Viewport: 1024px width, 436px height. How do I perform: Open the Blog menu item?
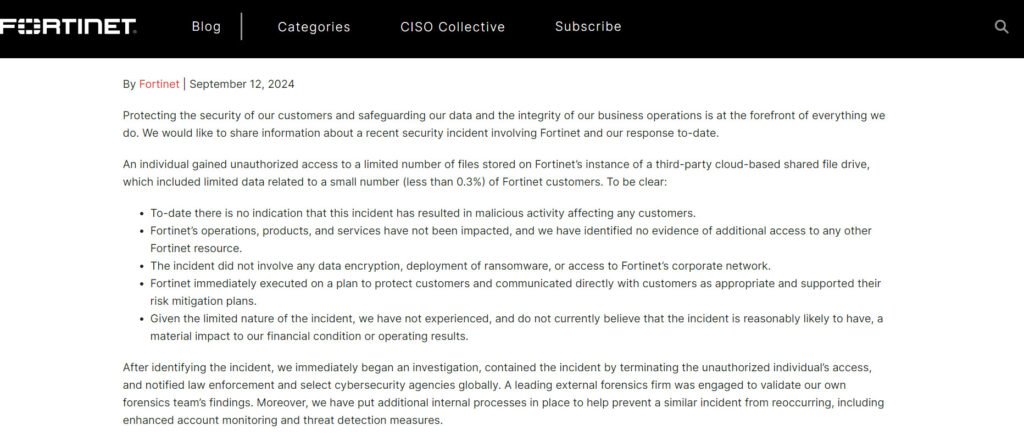tap(206, 27)
